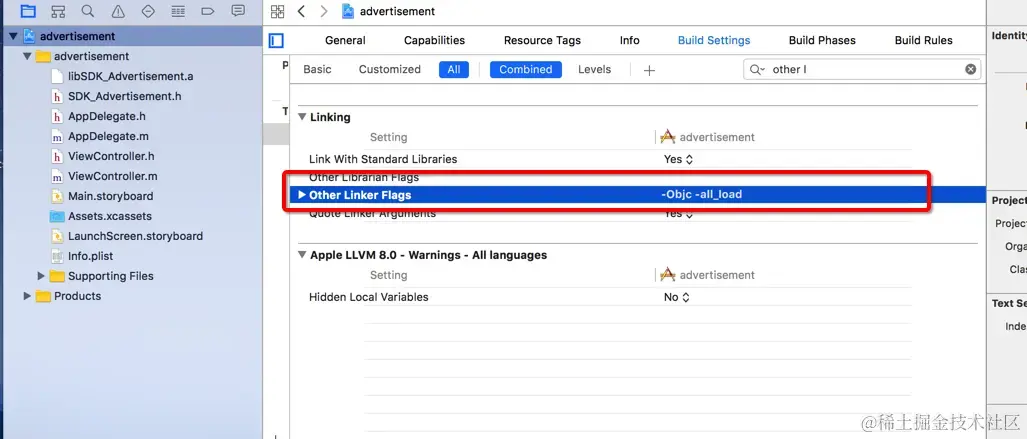Select the Basic filter
The image size is (1027, 439).
point(317,69)
